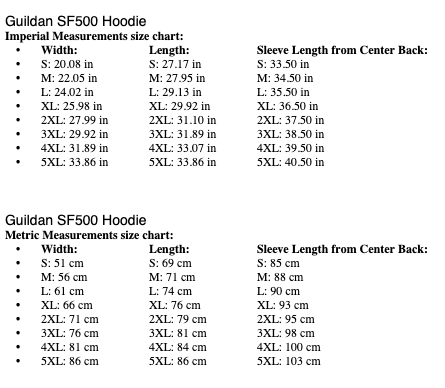Click the metric Width column header

pos(59,249)
